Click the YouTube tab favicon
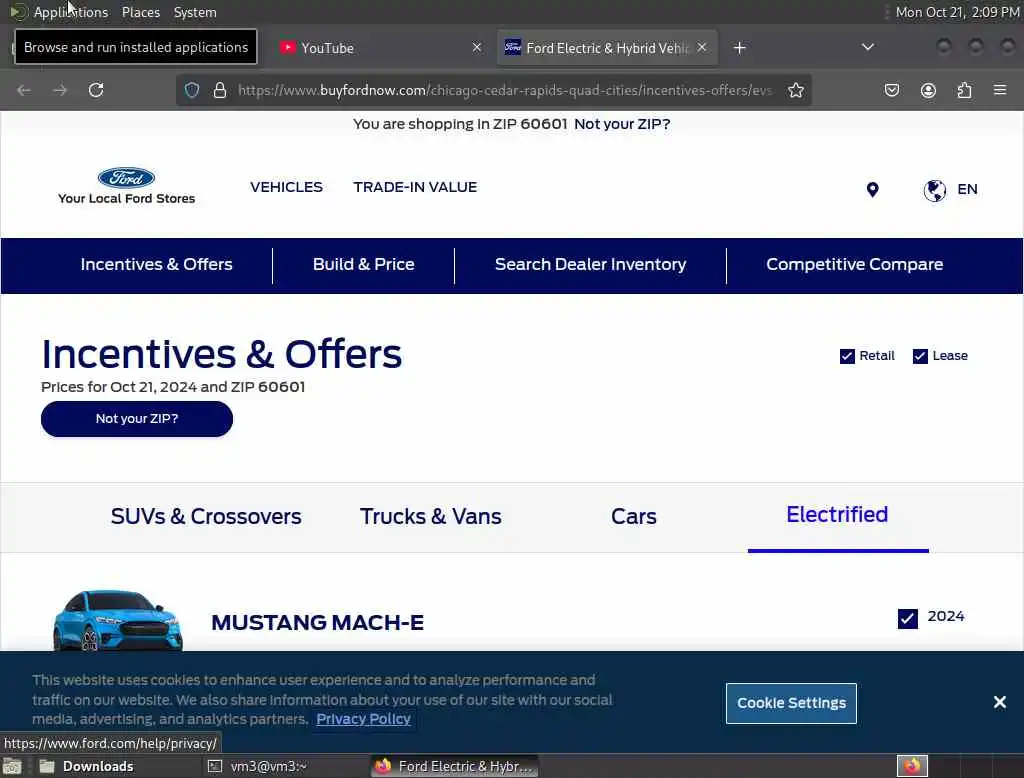This screenshot has height=778, width=1024. (287, 47)
